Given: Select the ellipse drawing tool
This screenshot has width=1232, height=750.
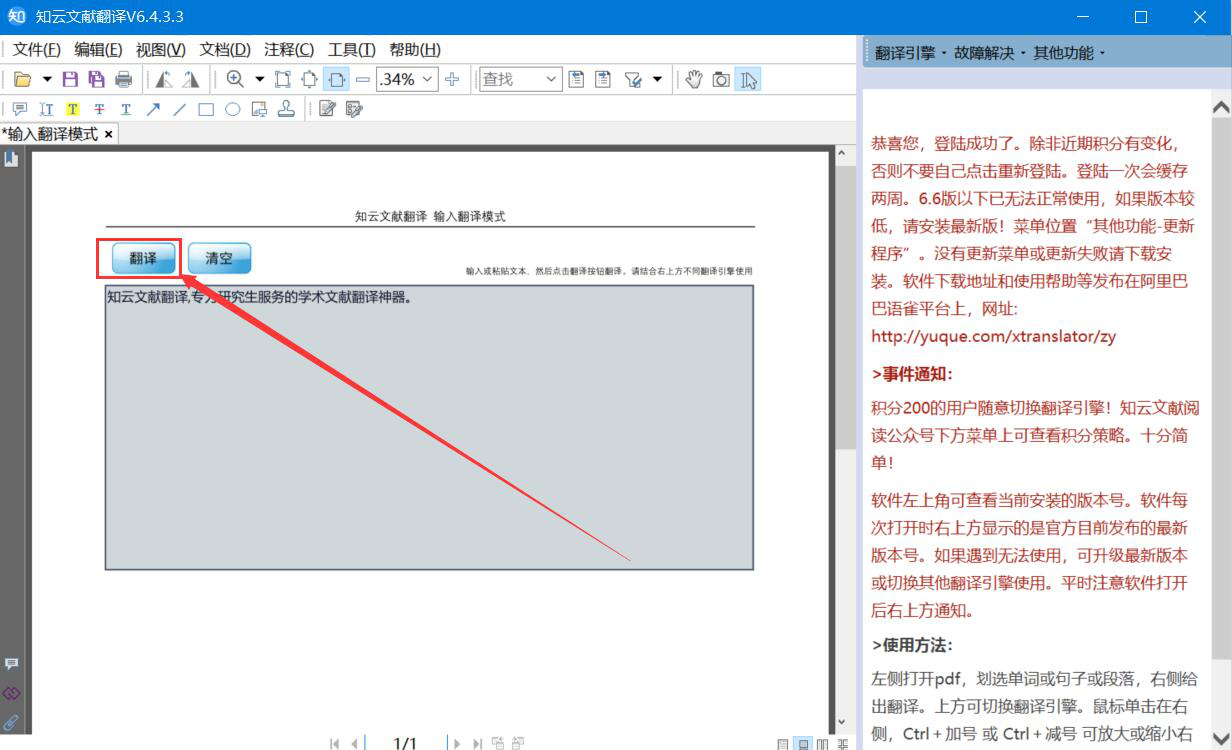Looking at the screenshot, I should (x=232, y=109).
